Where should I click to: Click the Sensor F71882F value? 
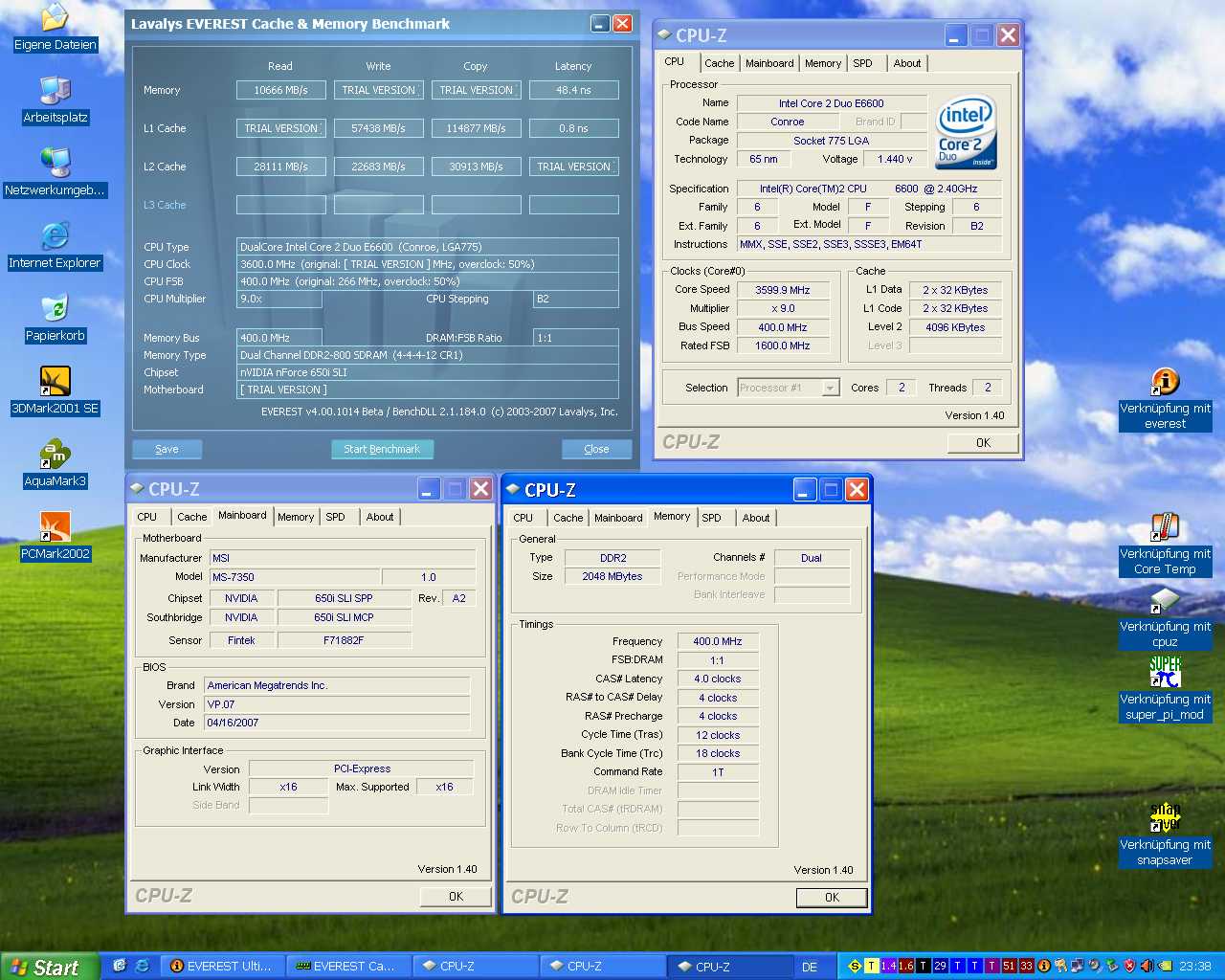(344, 640)
